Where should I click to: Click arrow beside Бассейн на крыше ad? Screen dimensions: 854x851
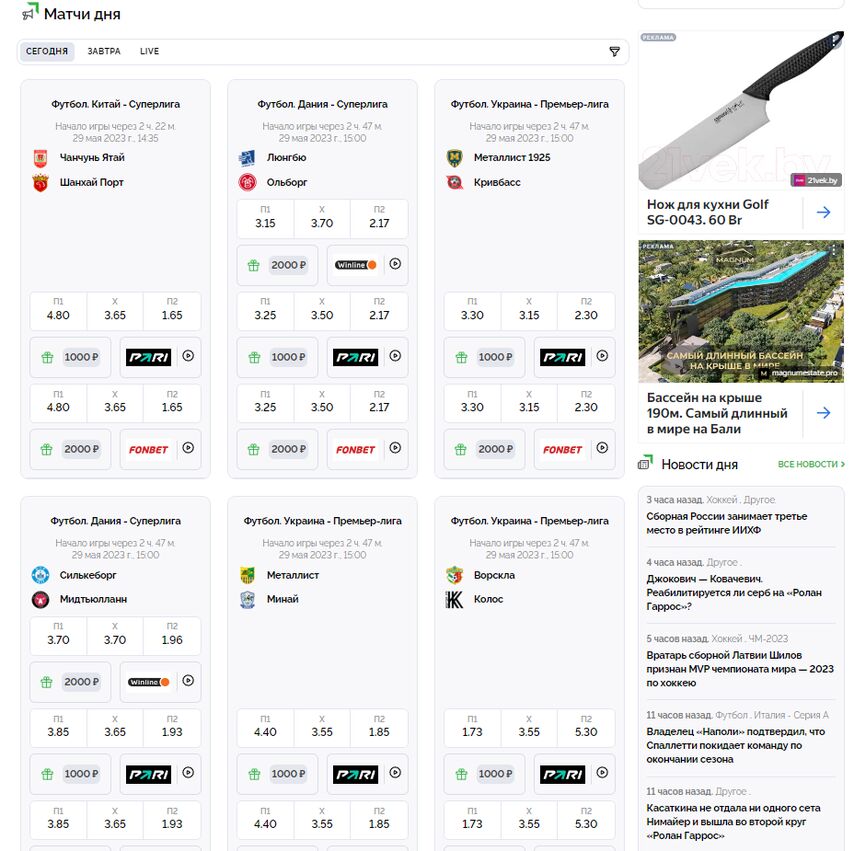click(x=824, y=413)
